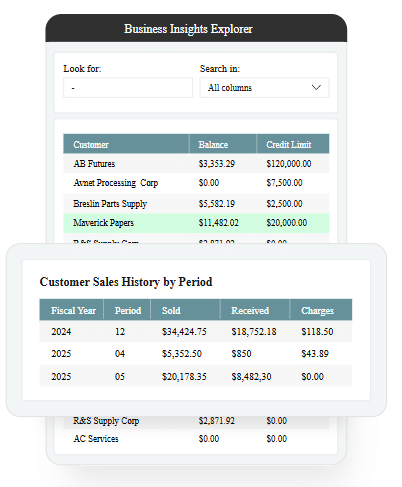This screenshot has height=487, width=402.
Task: Click the period 12 cell
Action: 120,332
